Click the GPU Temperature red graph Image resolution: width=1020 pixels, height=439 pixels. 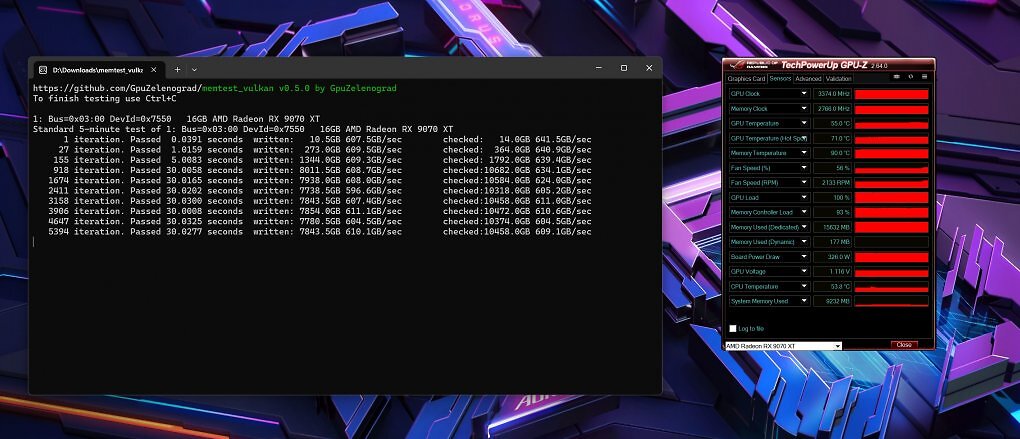coord(891,124)
